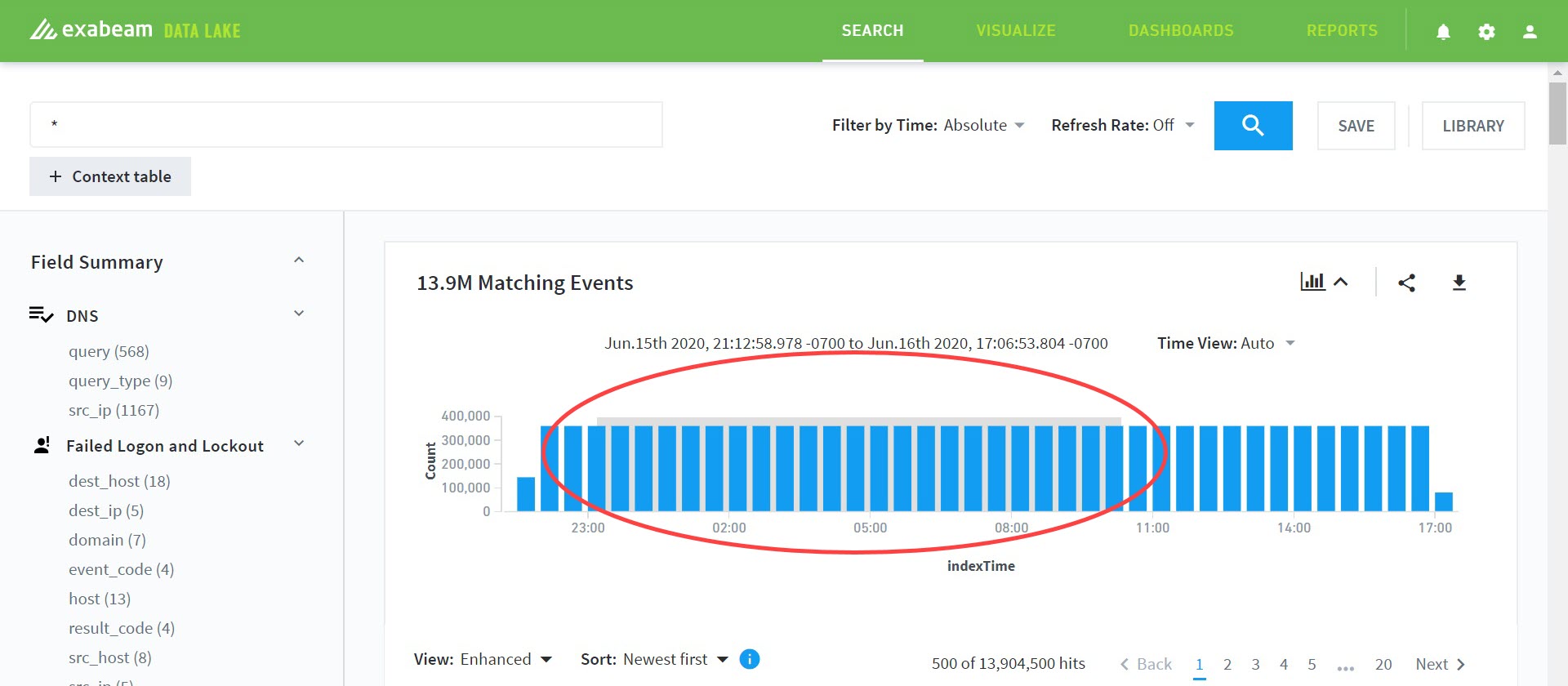The height and width of the screenshot is (686, 1568).
Task: Go Back to previous results page
Action: click(x=1145, y=664)
